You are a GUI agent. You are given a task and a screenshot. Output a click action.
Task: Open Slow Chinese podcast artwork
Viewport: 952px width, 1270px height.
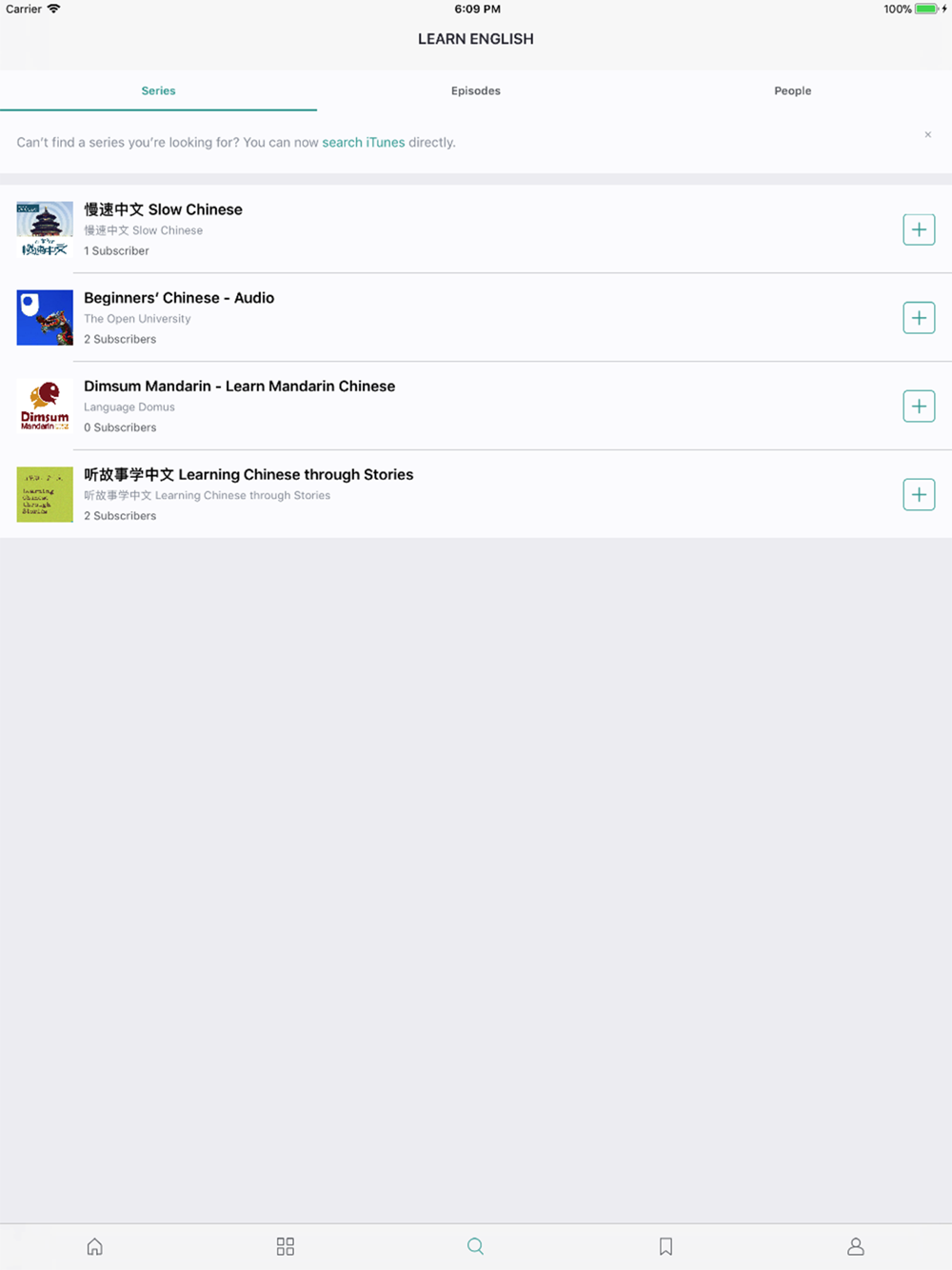pos(45,229)
